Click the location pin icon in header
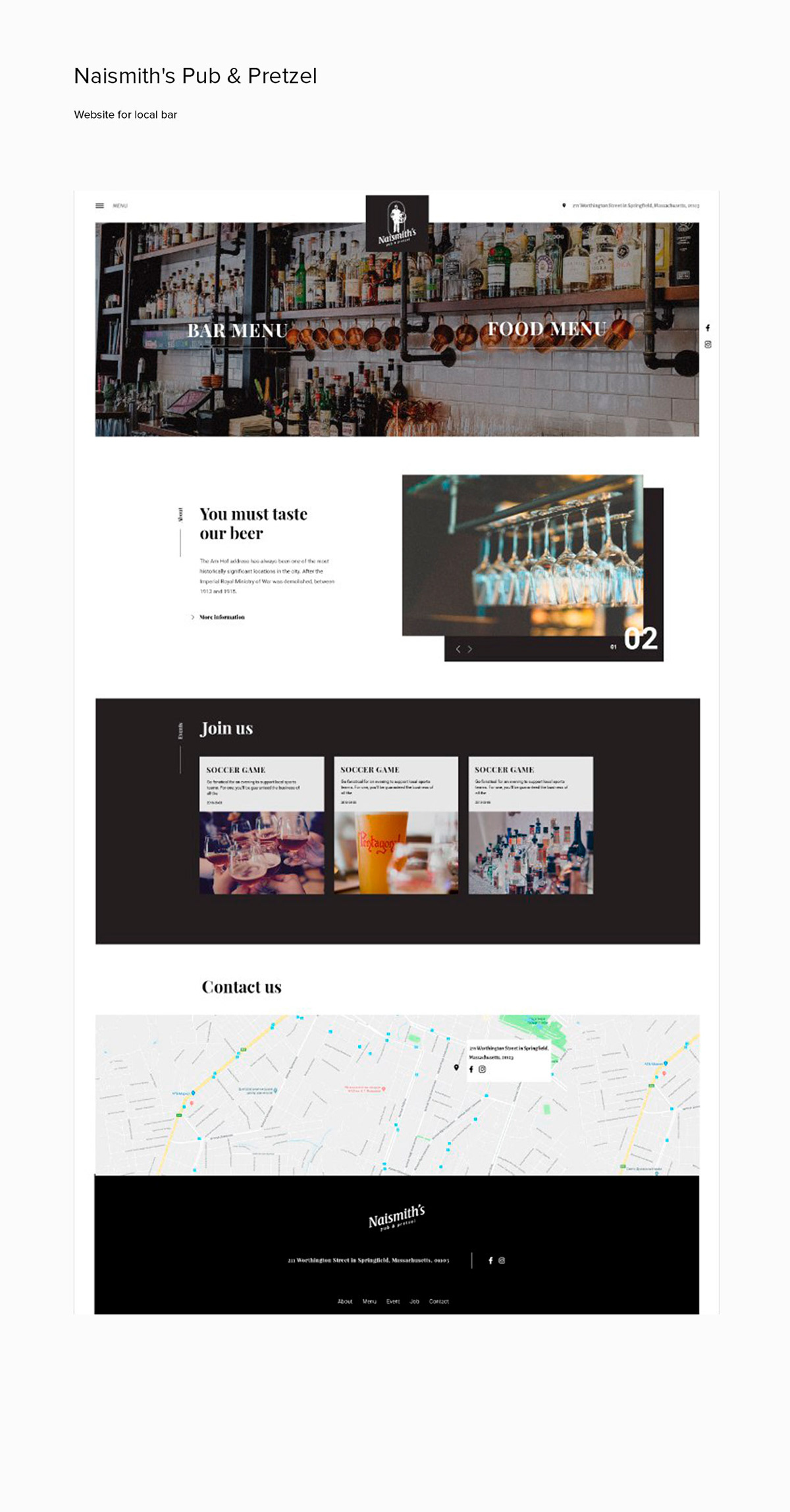 [564, 205]
